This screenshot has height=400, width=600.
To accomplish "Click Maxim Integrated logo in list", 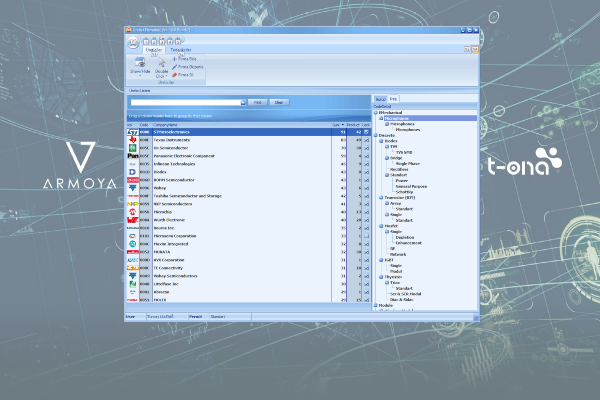I will coord(132,244).
